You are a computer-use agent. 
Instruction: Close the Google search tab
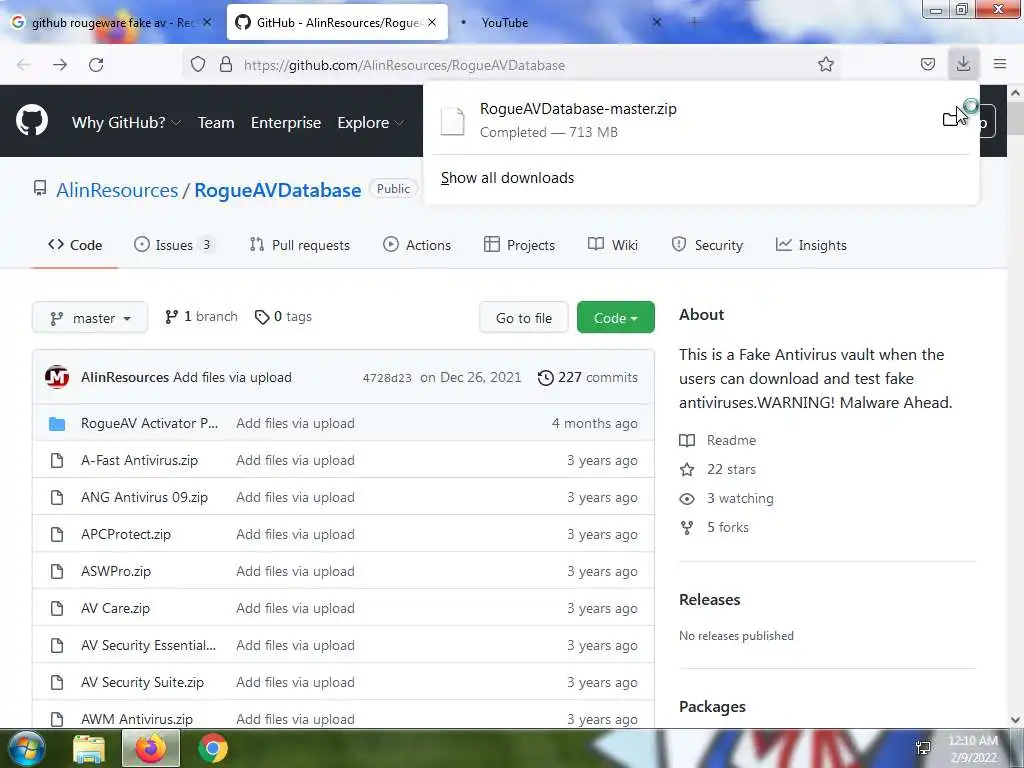[206, 22]
